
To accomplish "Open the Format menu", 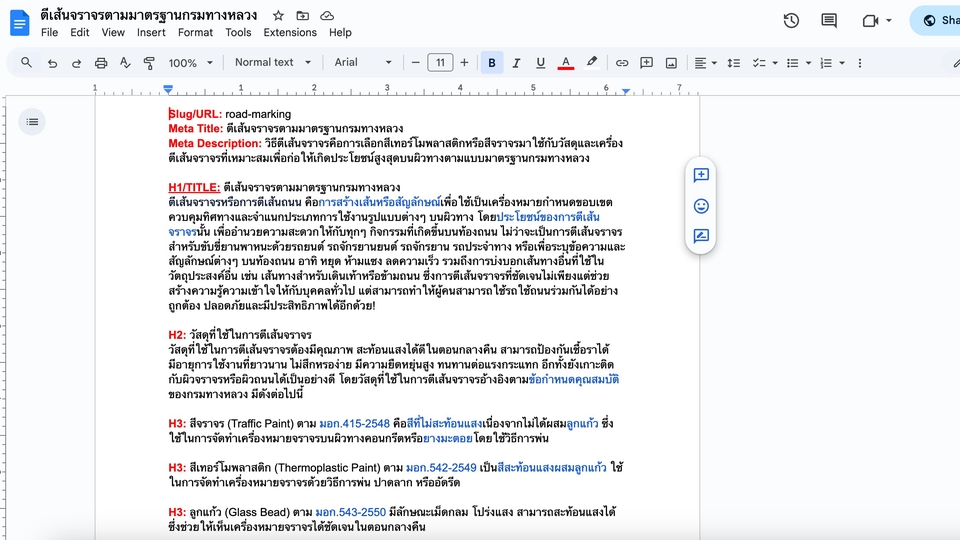I will 195,32.
